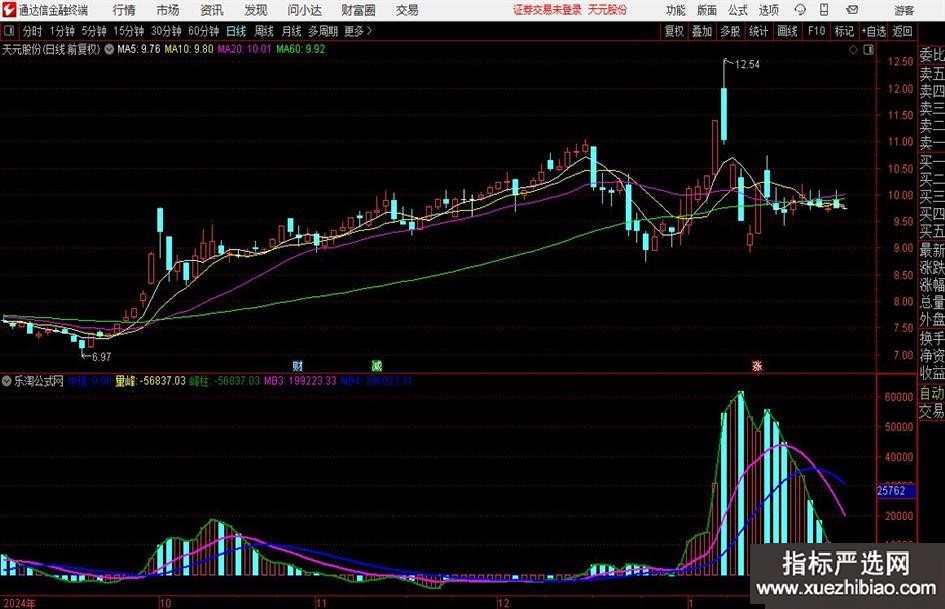Open the 公式 menu
This screenshot has height=609, width=945.
[738, 10]
